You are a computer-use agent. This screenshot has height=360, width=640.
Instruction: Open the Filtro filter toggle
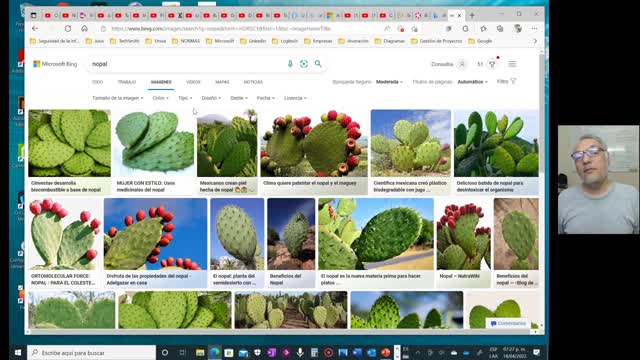507,82
